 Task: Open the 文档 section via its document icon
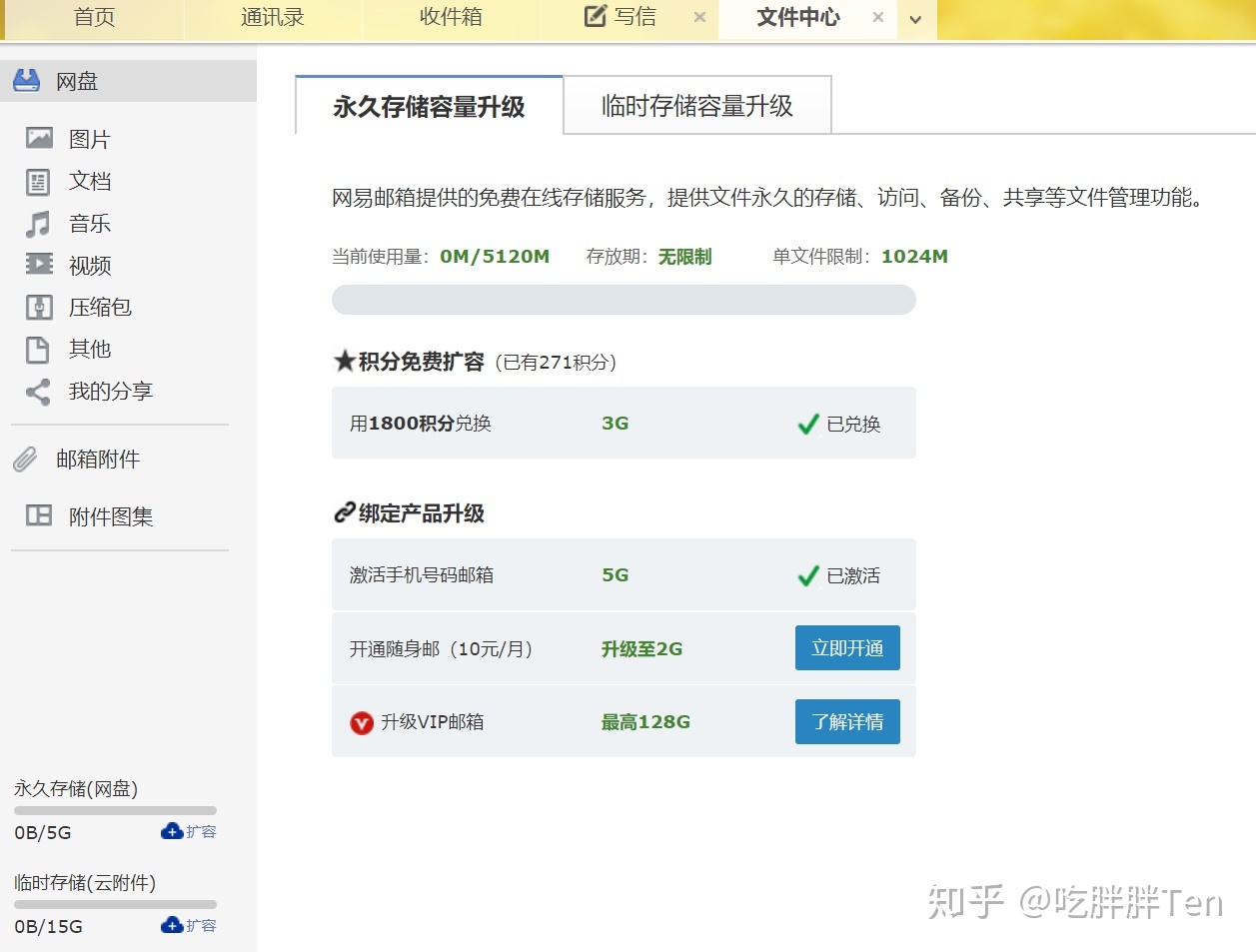pyautogui.click(x=38, y=181)
